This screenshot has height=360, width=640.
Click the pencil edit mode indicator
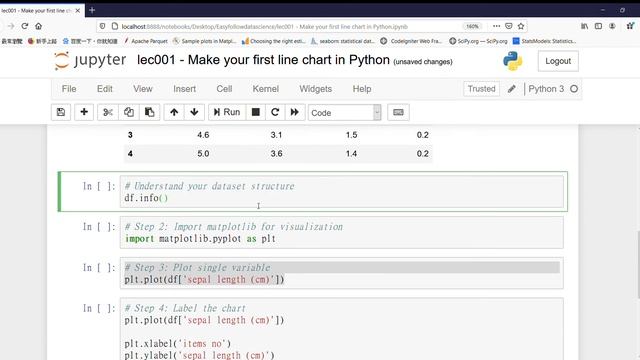coord(511,89)
